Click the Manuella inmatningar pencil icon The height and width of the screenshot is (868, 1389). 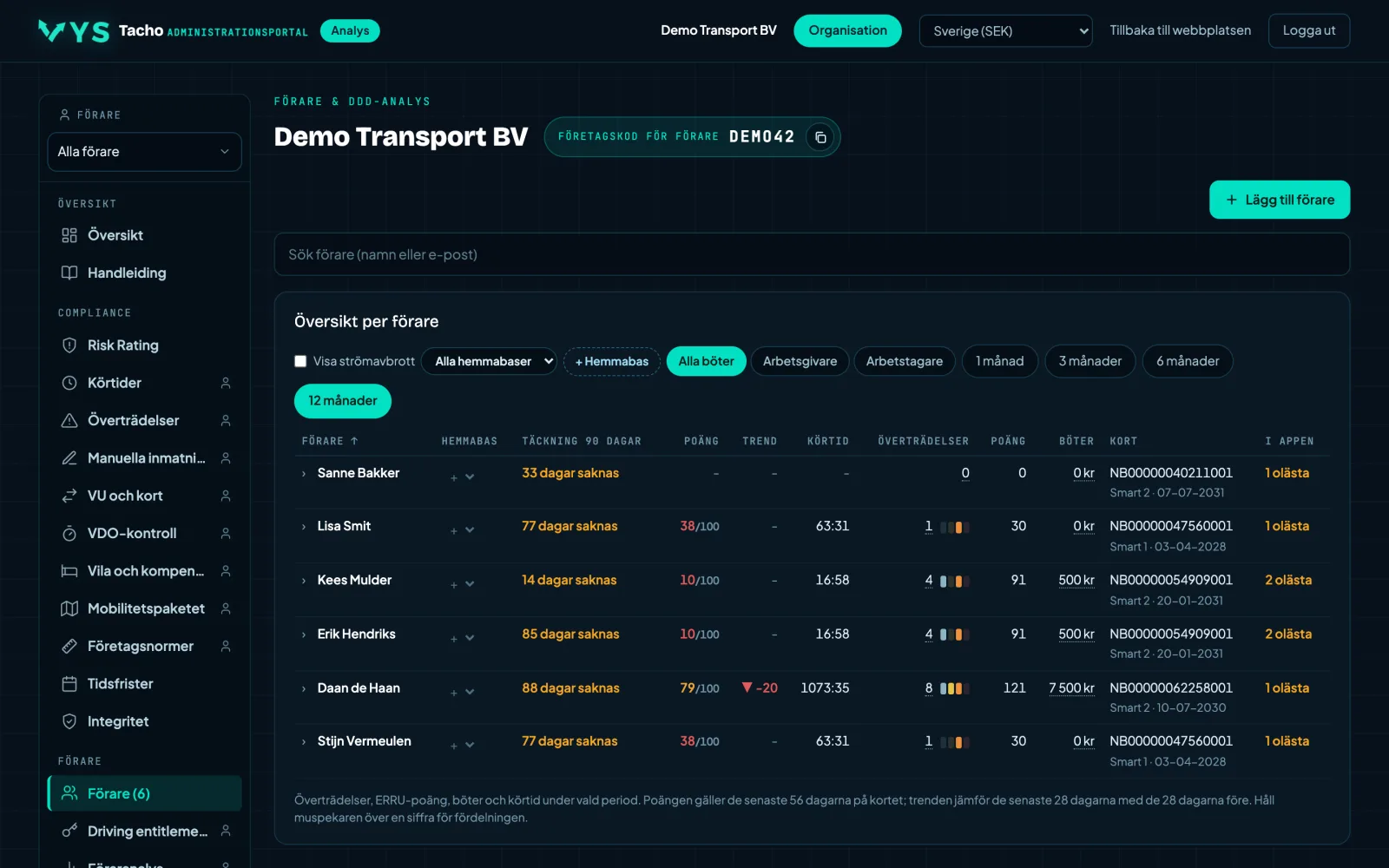coord(69,457)
